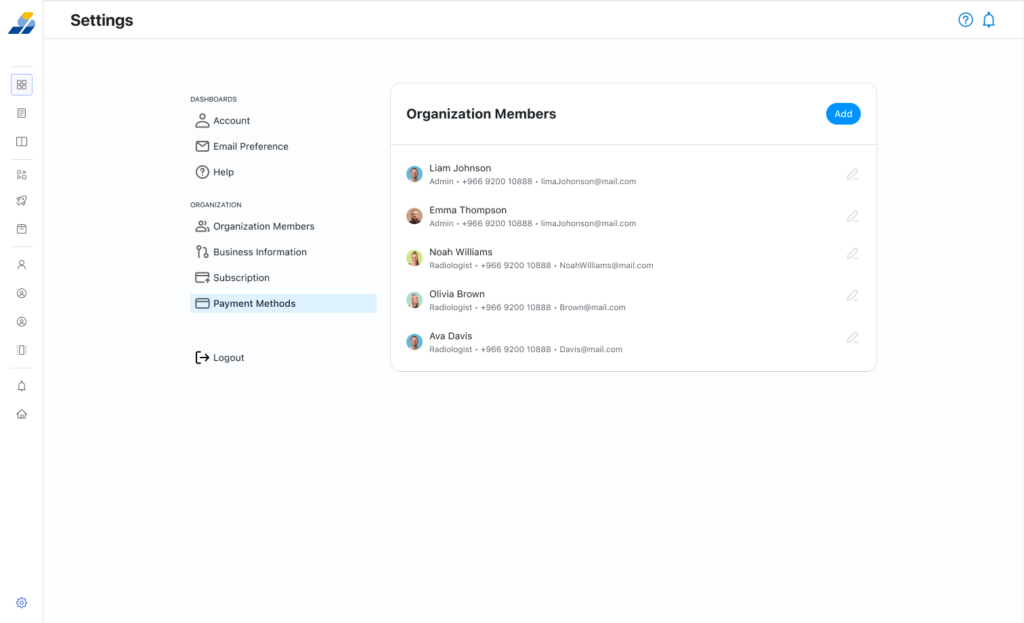This screenshot has width=1024, height=623.
Task: Choose the highlighted Payment Methods item
Action: [254, 304]
